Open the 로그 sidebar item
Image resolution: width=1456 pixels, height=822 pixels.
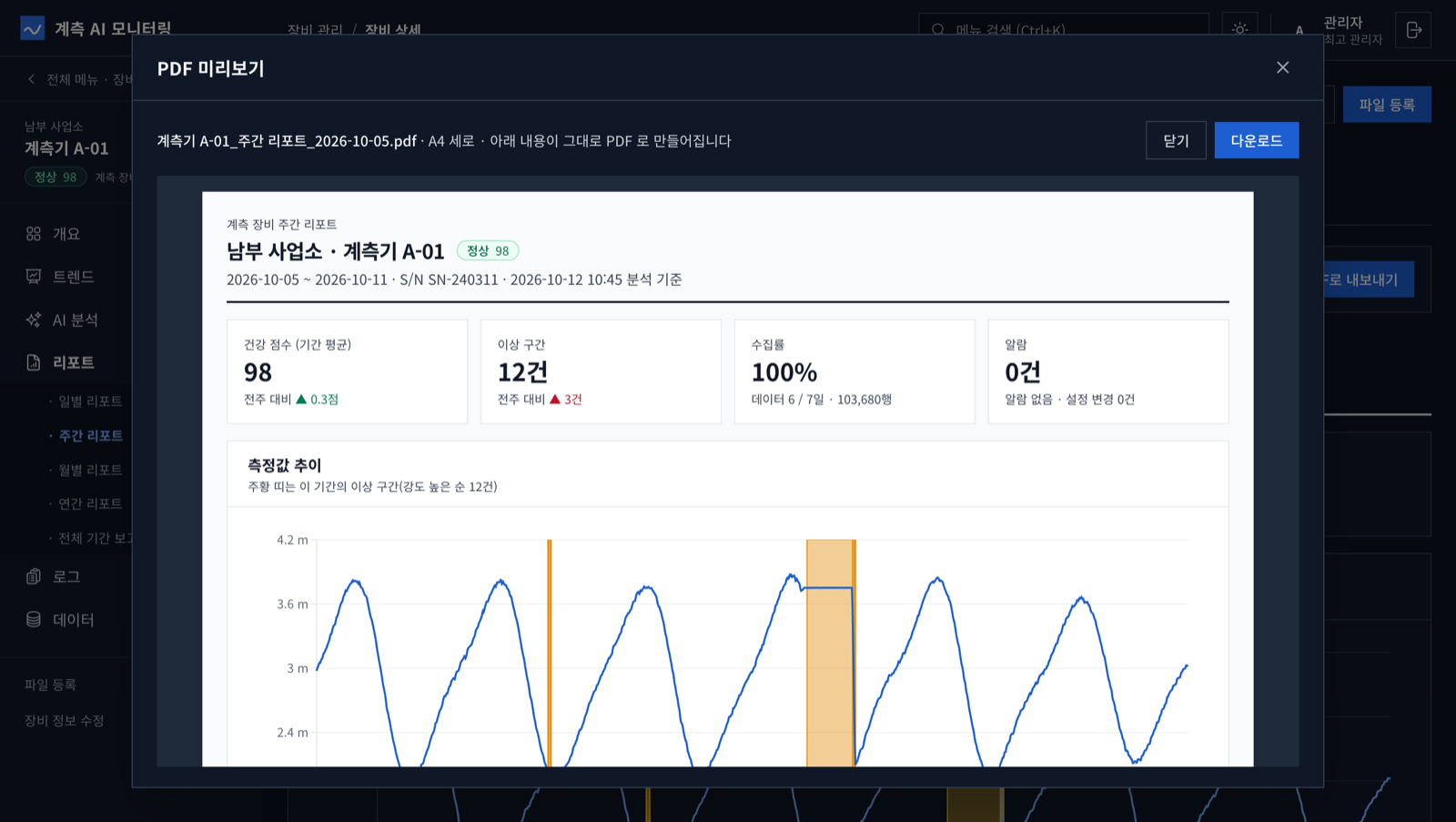click(66, 576)
